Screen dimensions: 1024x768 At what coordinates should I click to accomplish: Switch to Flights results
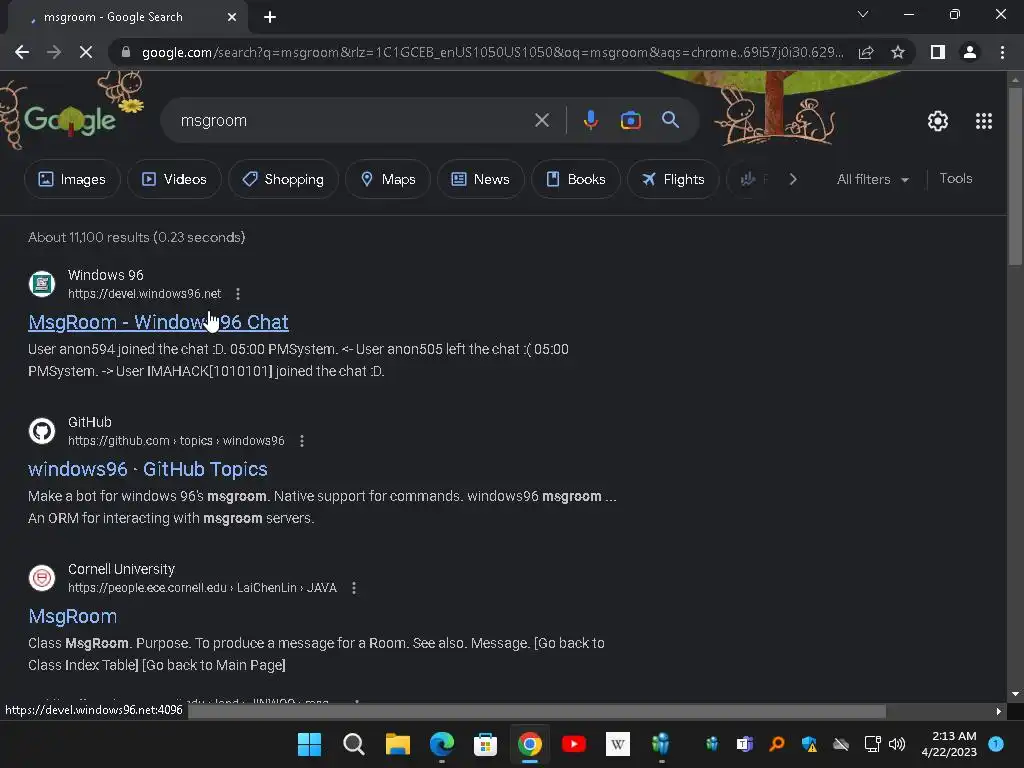673,179
